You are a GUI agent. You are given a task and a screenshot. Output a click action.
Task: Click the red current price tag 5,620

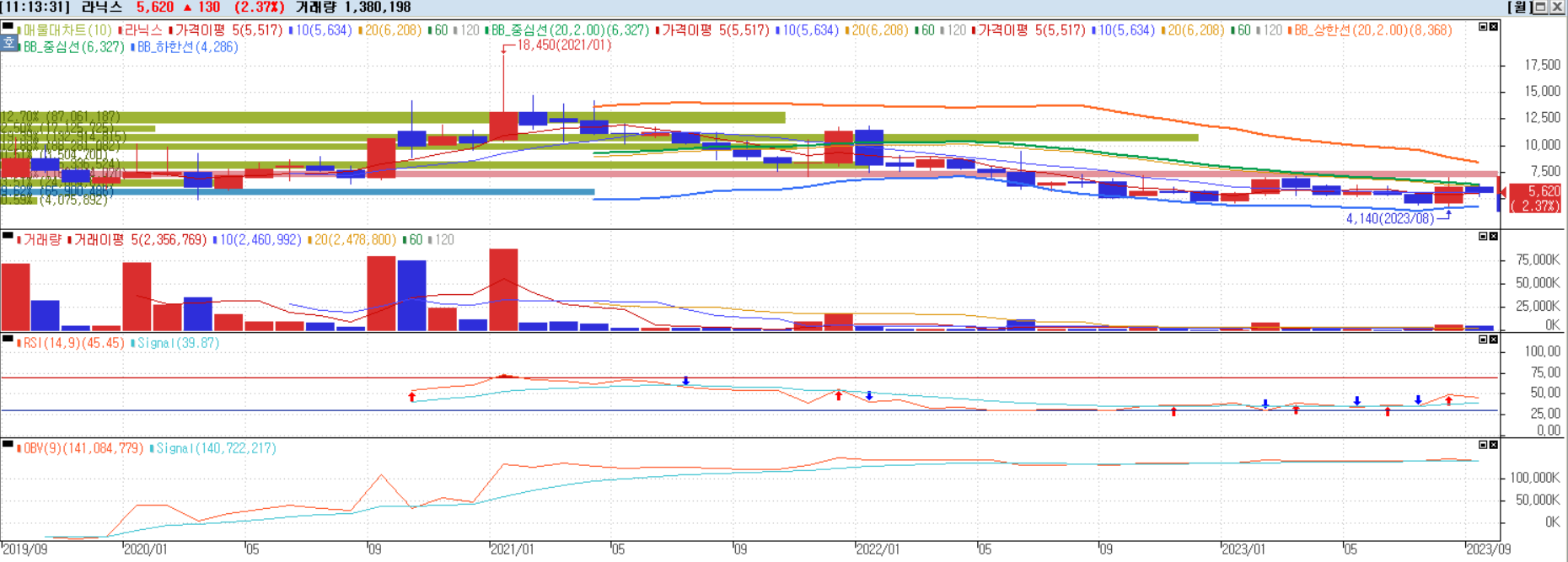click(x=1535, y=198)
